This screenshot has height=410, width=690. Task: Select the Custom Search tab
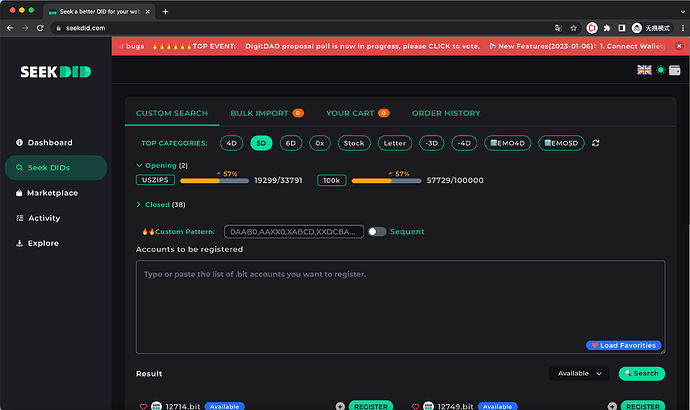[x=172, y=113]
